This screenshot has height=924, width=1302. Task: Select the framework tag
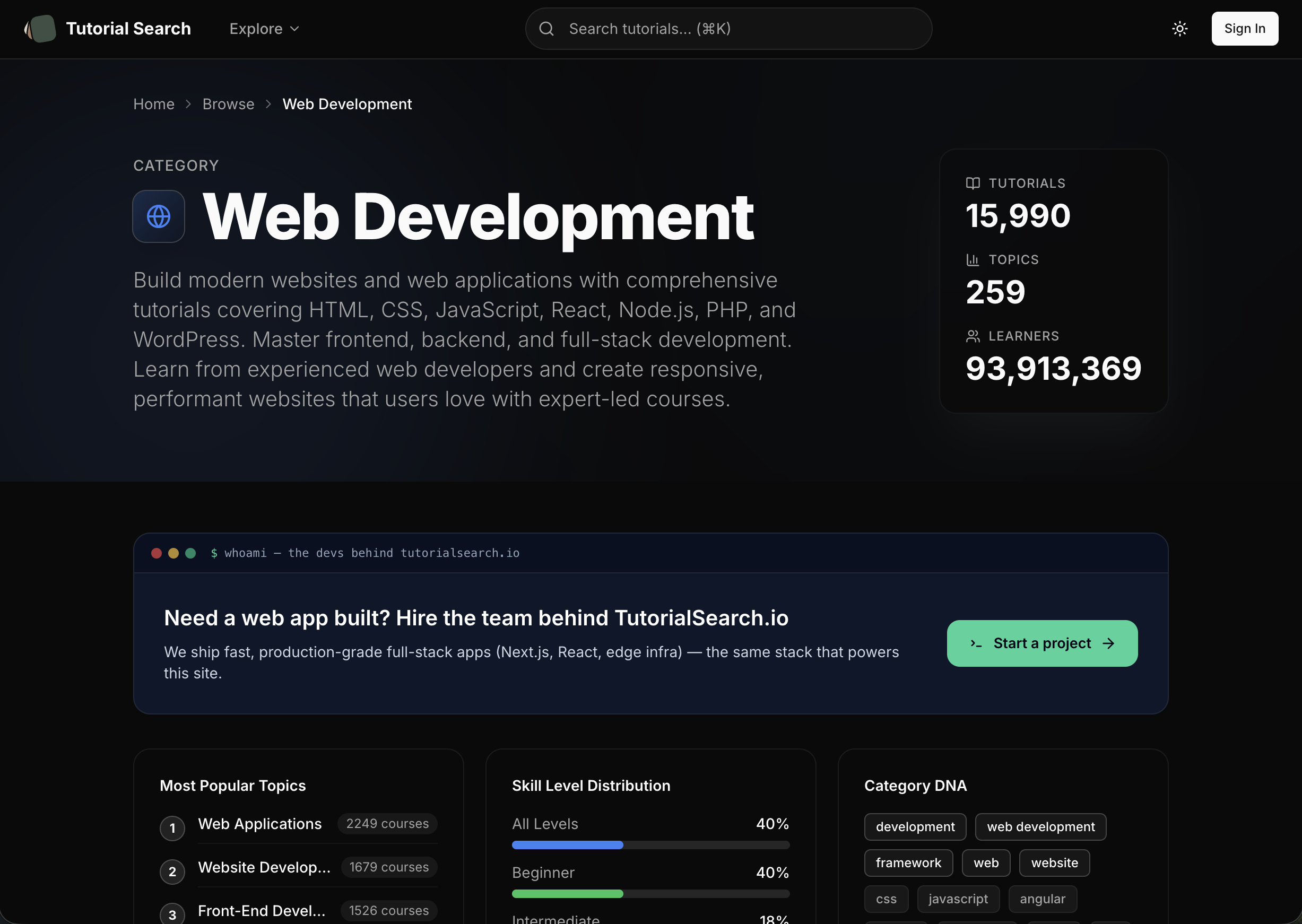click(x=908, y=863)
